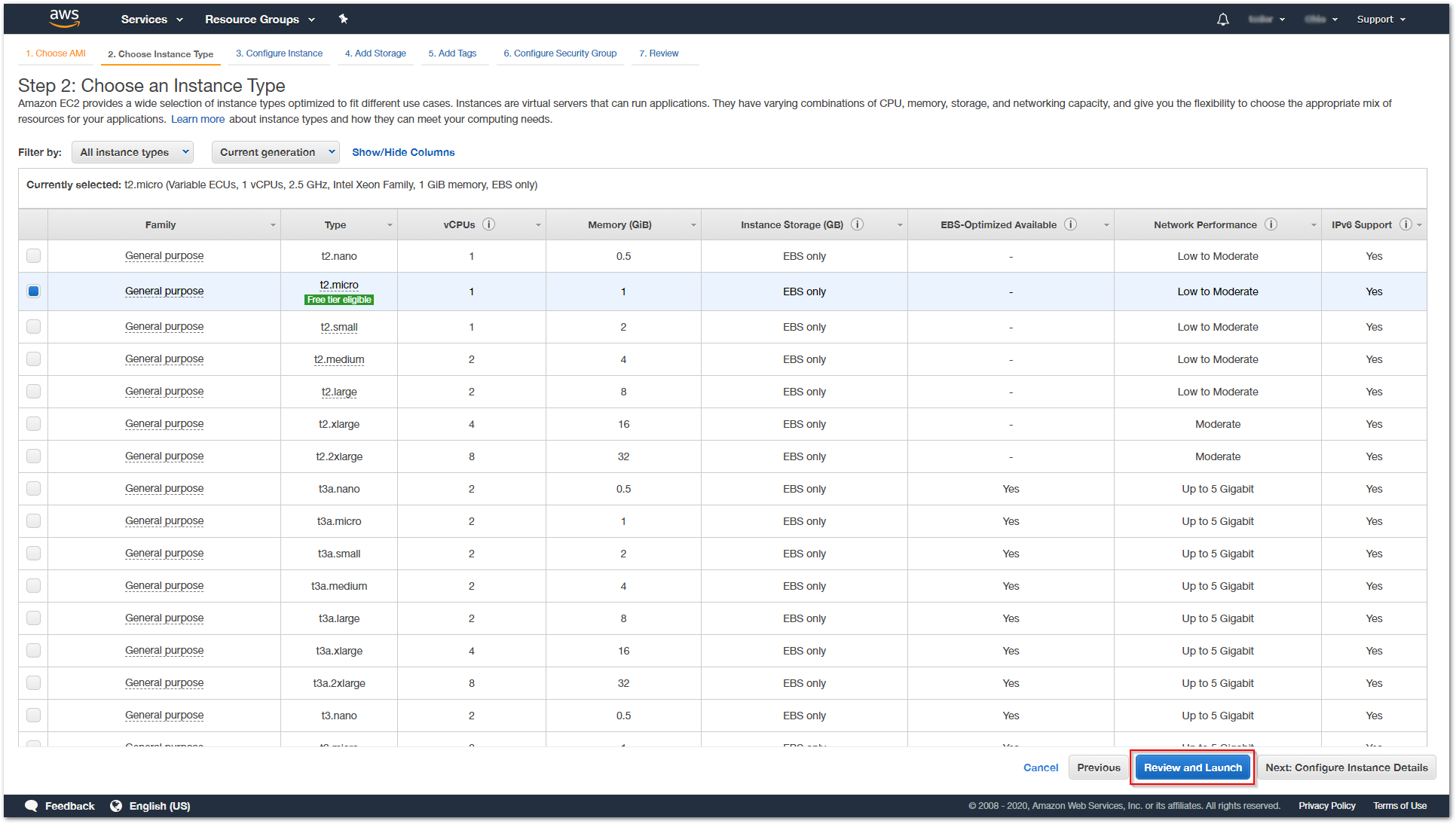Open the All instance types filter dropdown
This screenshot has height=824, width=1456.
tap(133, 152)
